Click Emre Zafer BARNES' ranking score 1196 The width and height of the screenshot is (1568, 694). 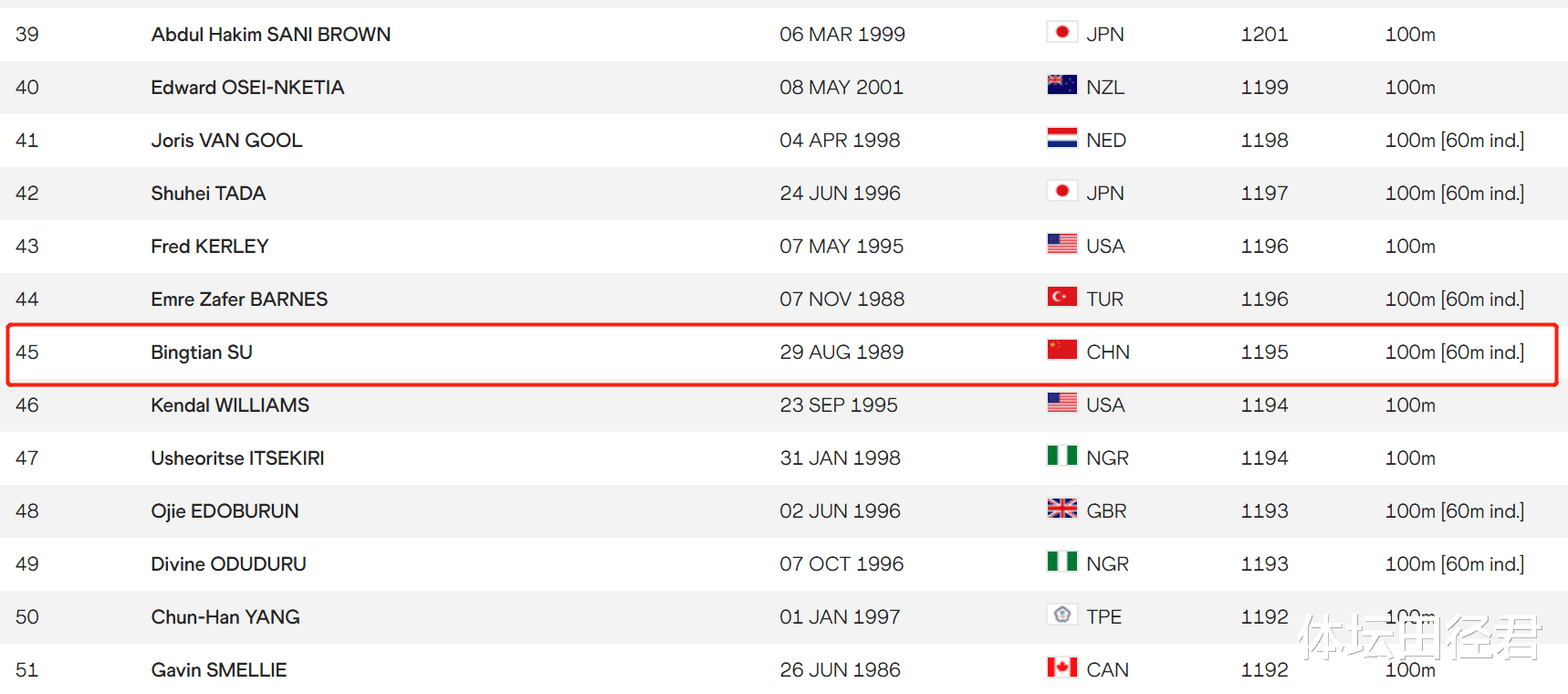tap(1264, 300)
